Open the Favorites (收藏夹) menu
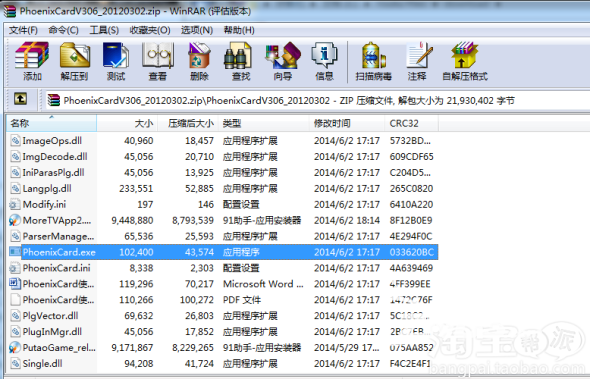This screenshot has width=590, height=379. pyautogui.click(x=150, y=30)
